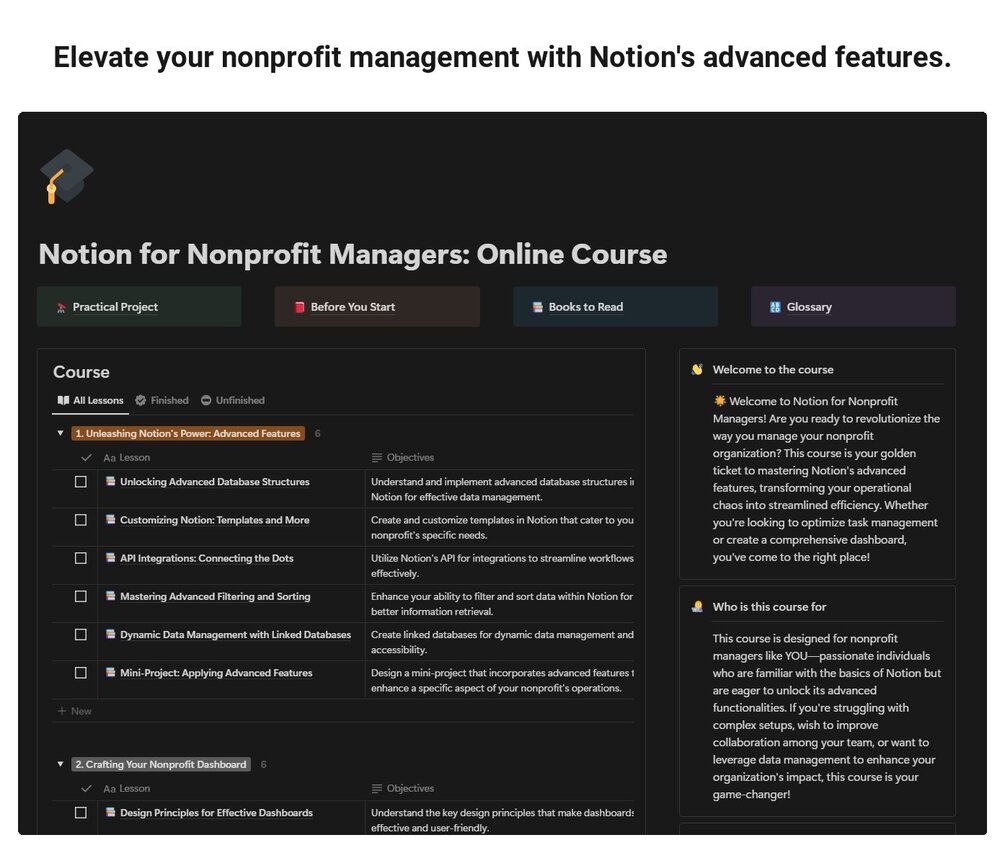Collapse the Crafting Your Nonprofit Dashboard group
The width and height of the screenshot is (1005, 853).
tap(60, 765)
